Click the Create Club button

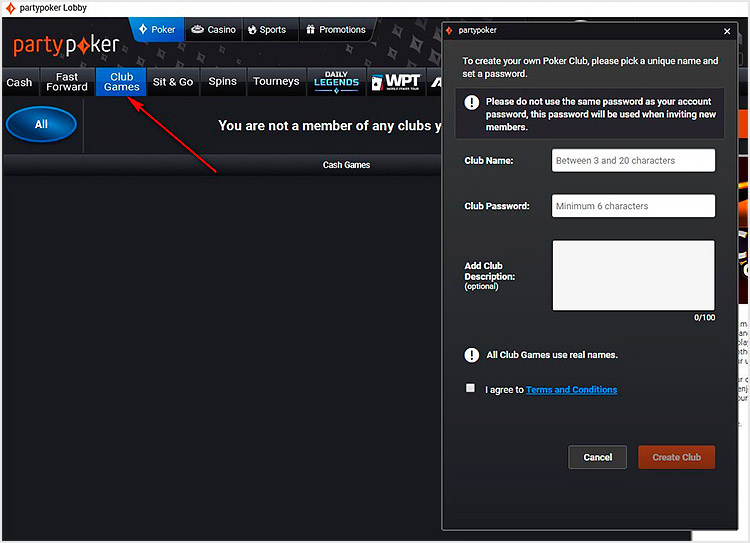(x=676, y=457)
